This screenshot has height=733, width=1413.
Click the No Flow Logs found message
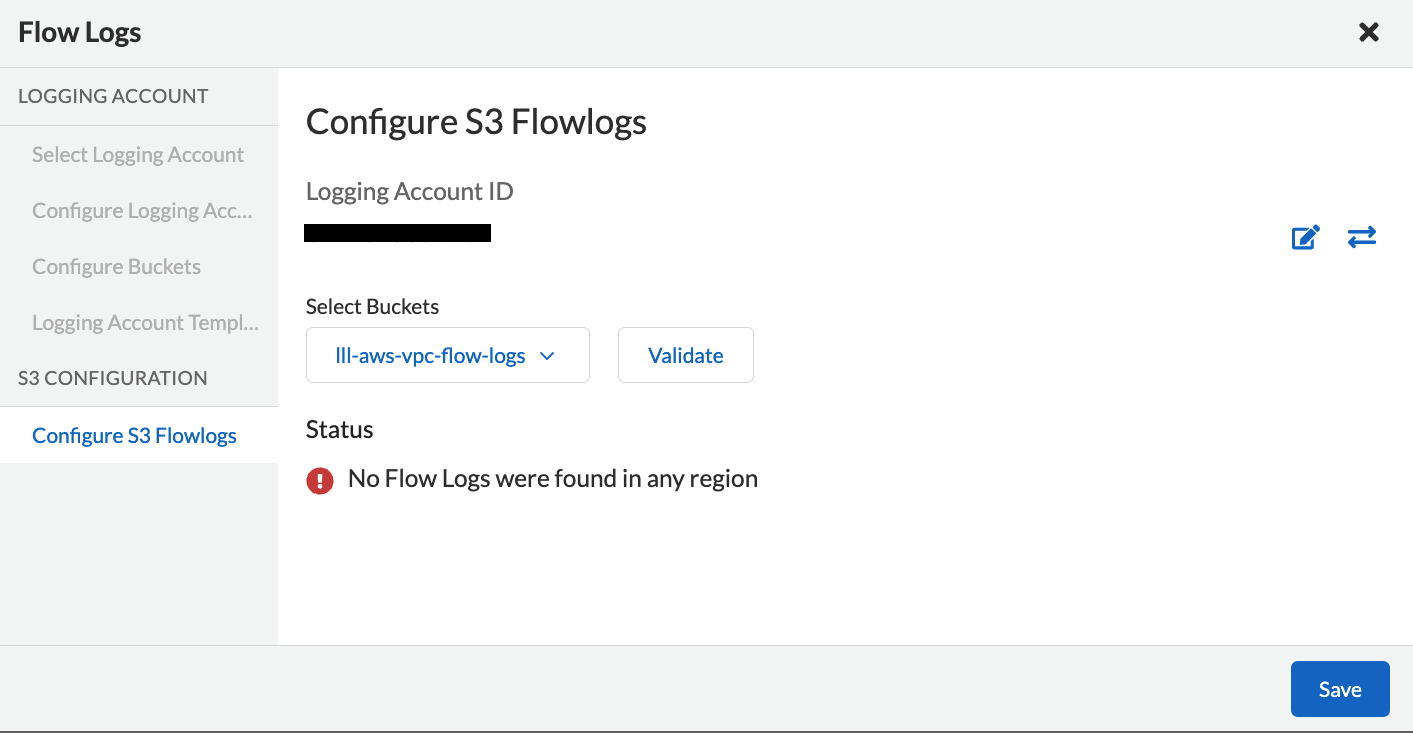pos(552,479)
